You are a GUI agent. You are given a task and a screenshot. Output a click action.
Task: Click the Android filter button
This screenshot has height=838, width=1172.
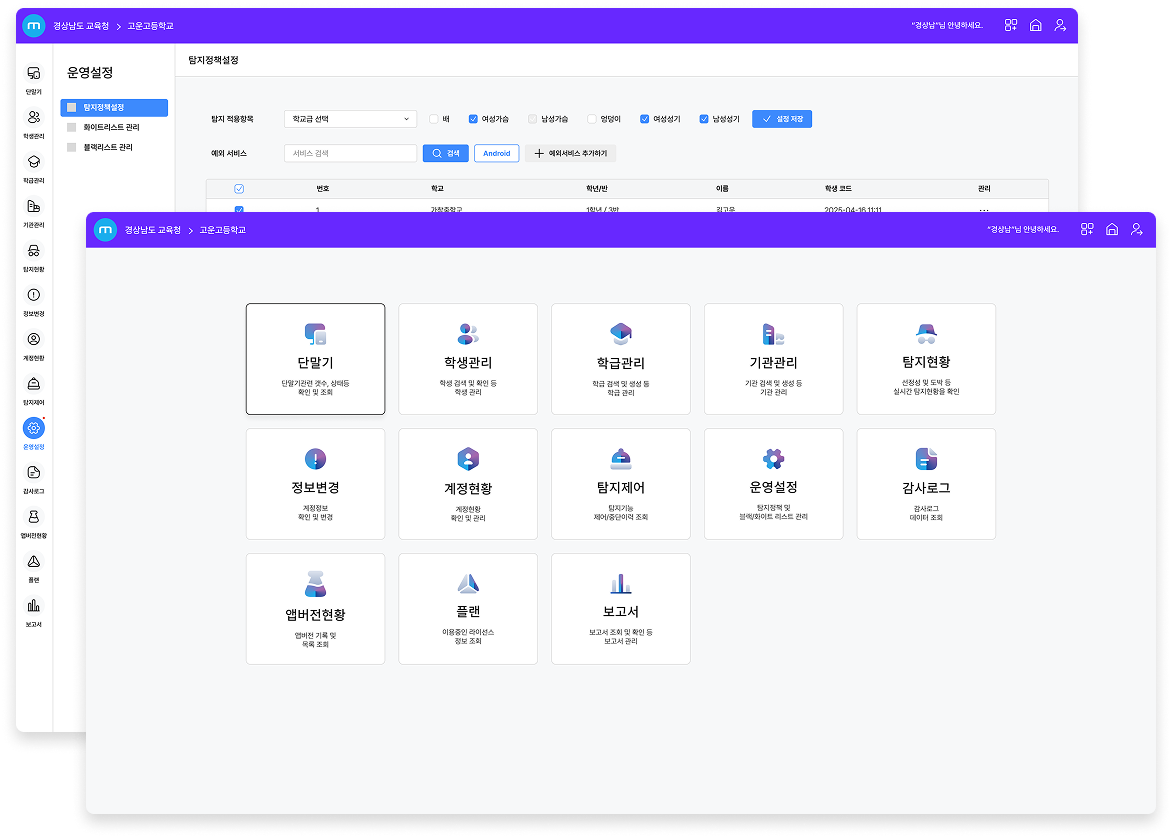[x=496, y=154]
